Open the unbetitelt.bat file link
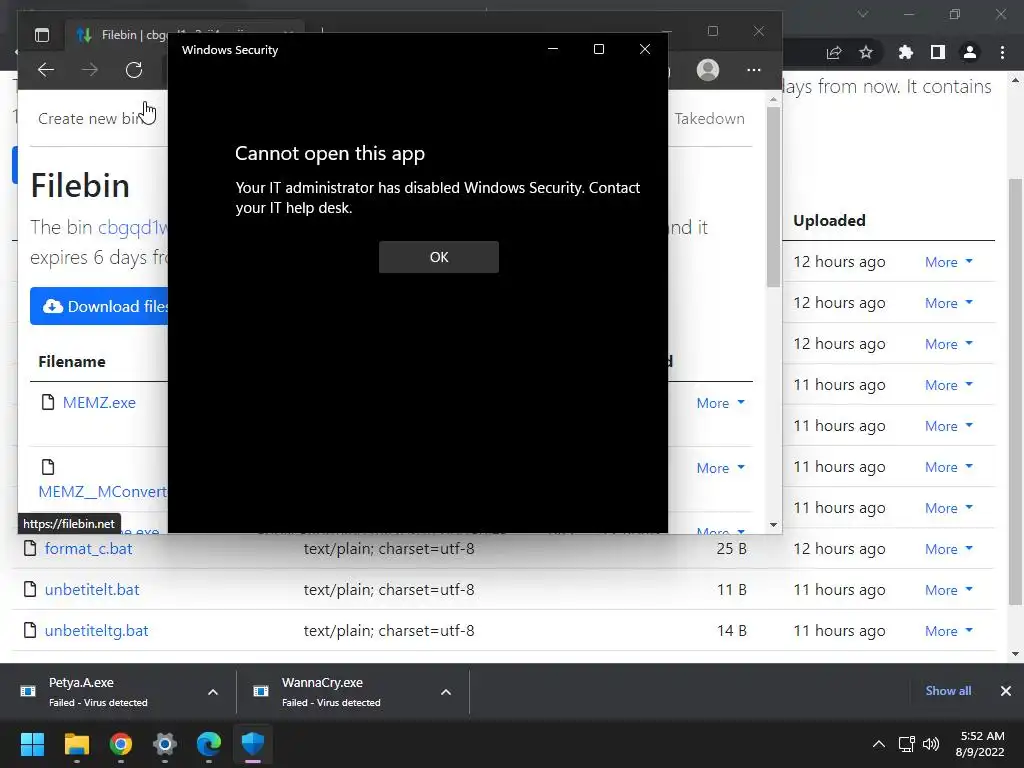The image size is (1024, 768). coord(92,590)
